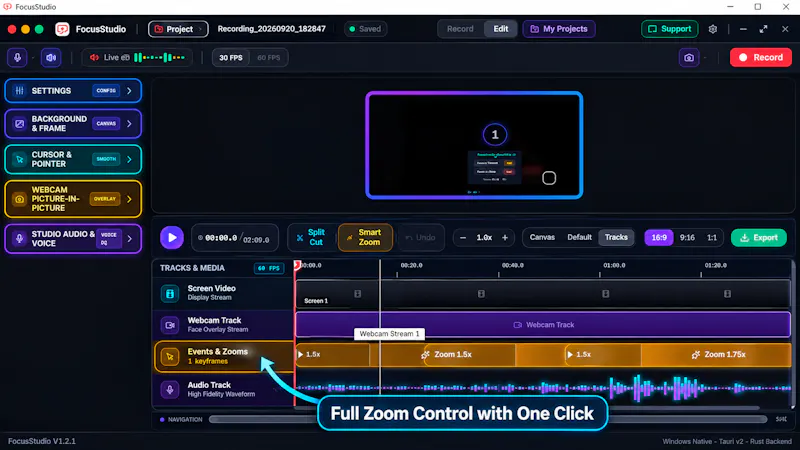The image size is (800, 450).
Task: Click the FocusStudio logo icon
Action: 62,29
